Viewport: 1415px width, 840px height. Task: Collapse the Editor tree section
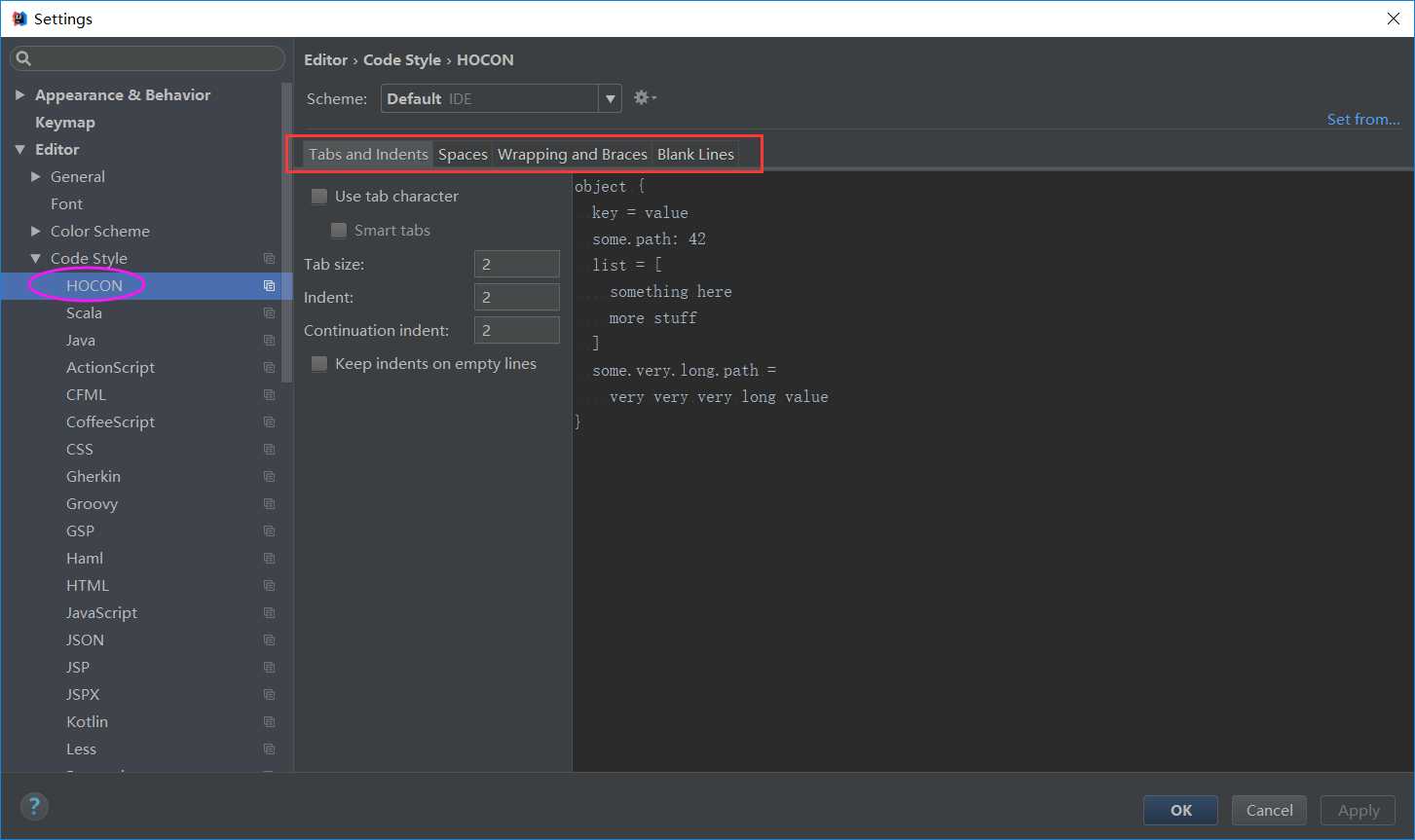[x=19, y=149]
